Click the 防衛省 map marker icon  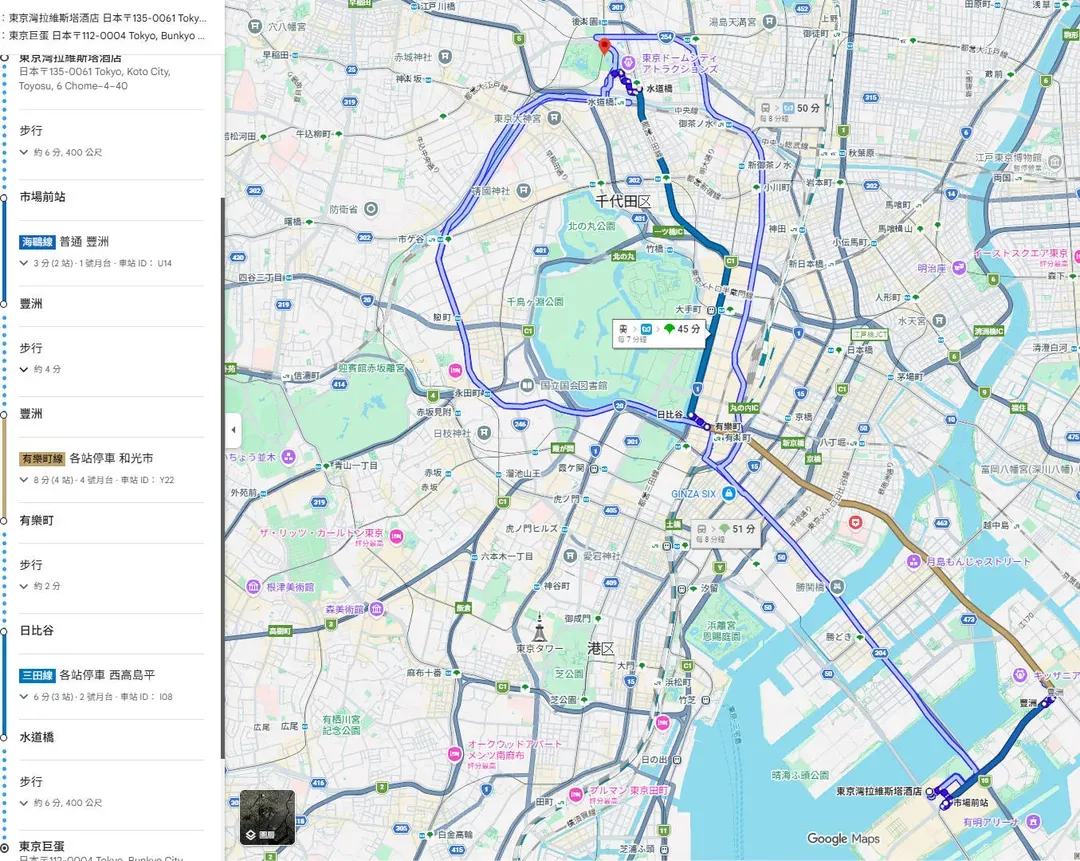click(x=371, y=209)
